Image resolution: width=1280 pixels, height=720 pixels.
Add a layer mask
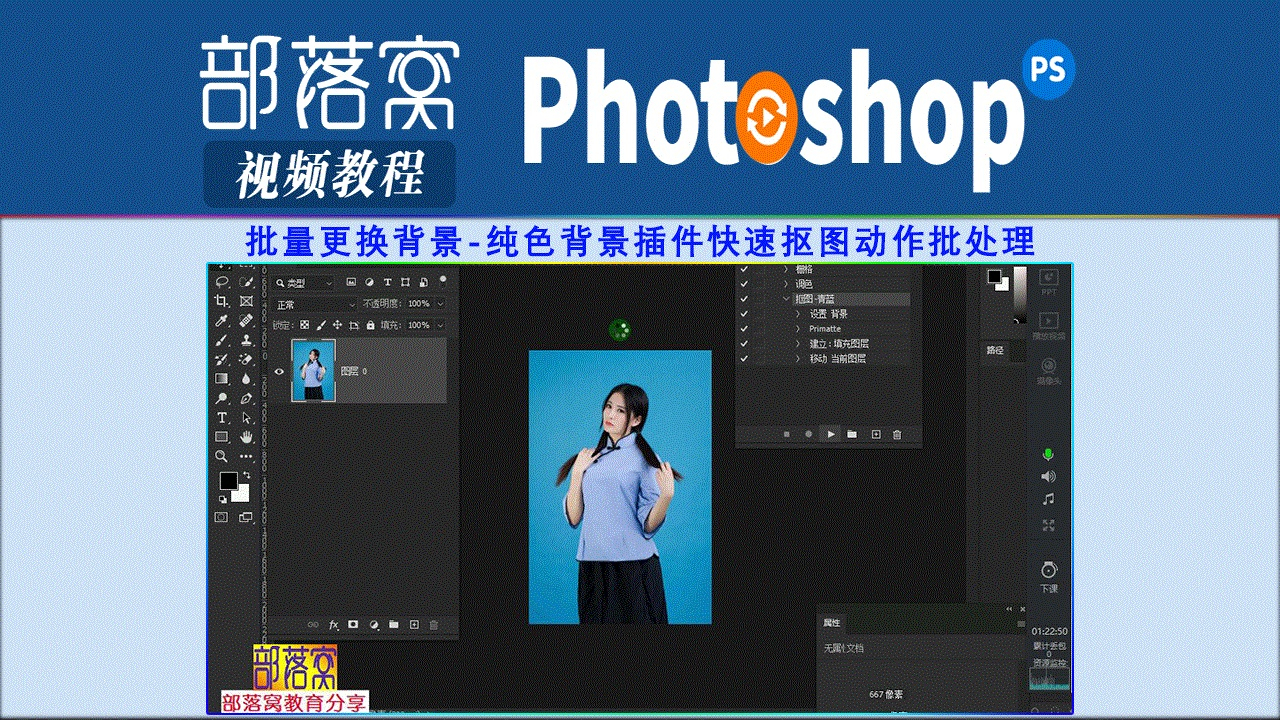(x=353, y=625)
